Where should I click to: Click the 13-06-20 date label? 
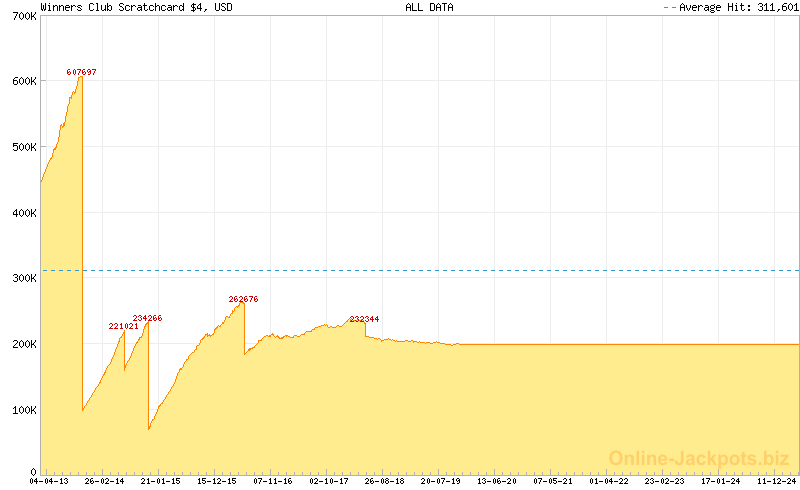pyautogui.click(x=496, y=481)
